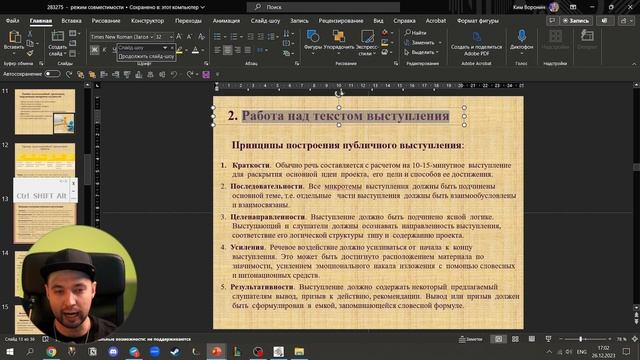Switch to the Shape Format (Формат фигуры) tab

(x=478, y=21)
